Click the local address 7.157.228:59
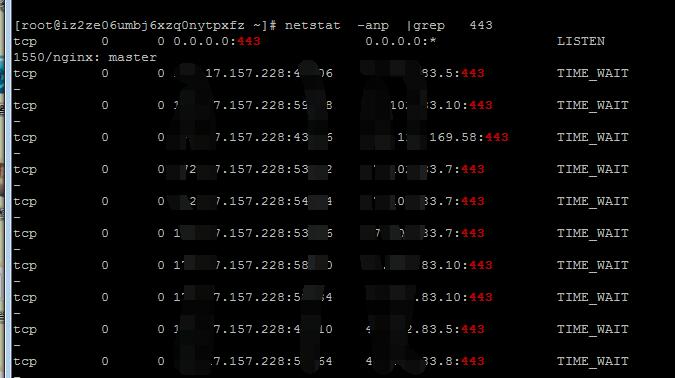 (261, 105)
